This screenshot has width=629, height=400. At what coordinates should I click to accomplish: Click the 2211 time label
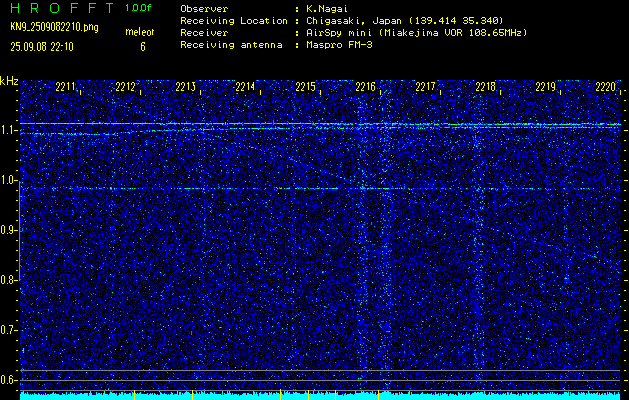click(x=65, y=87)
